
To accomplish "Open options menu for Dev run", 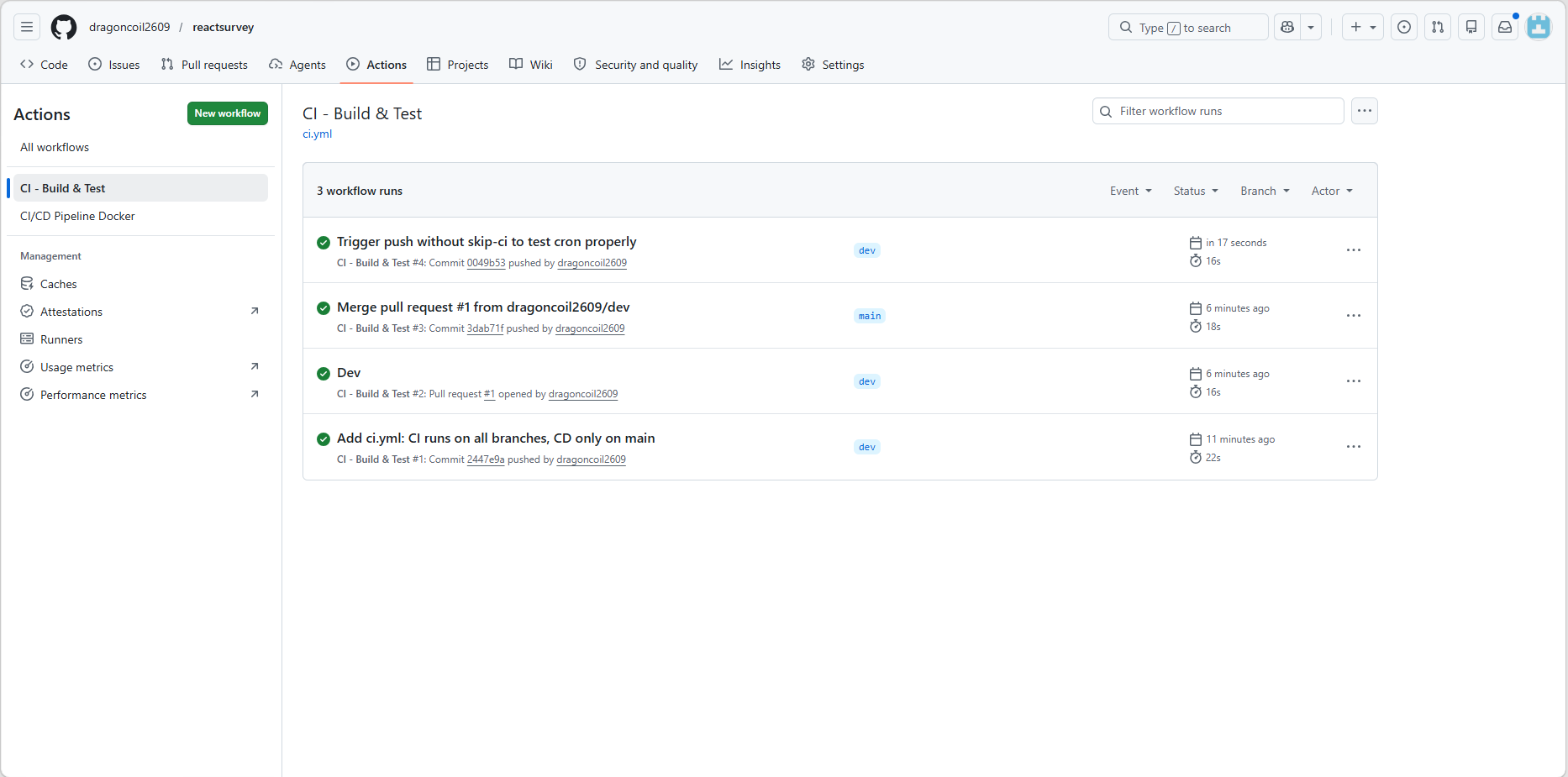I will [x=1354, y=381].
